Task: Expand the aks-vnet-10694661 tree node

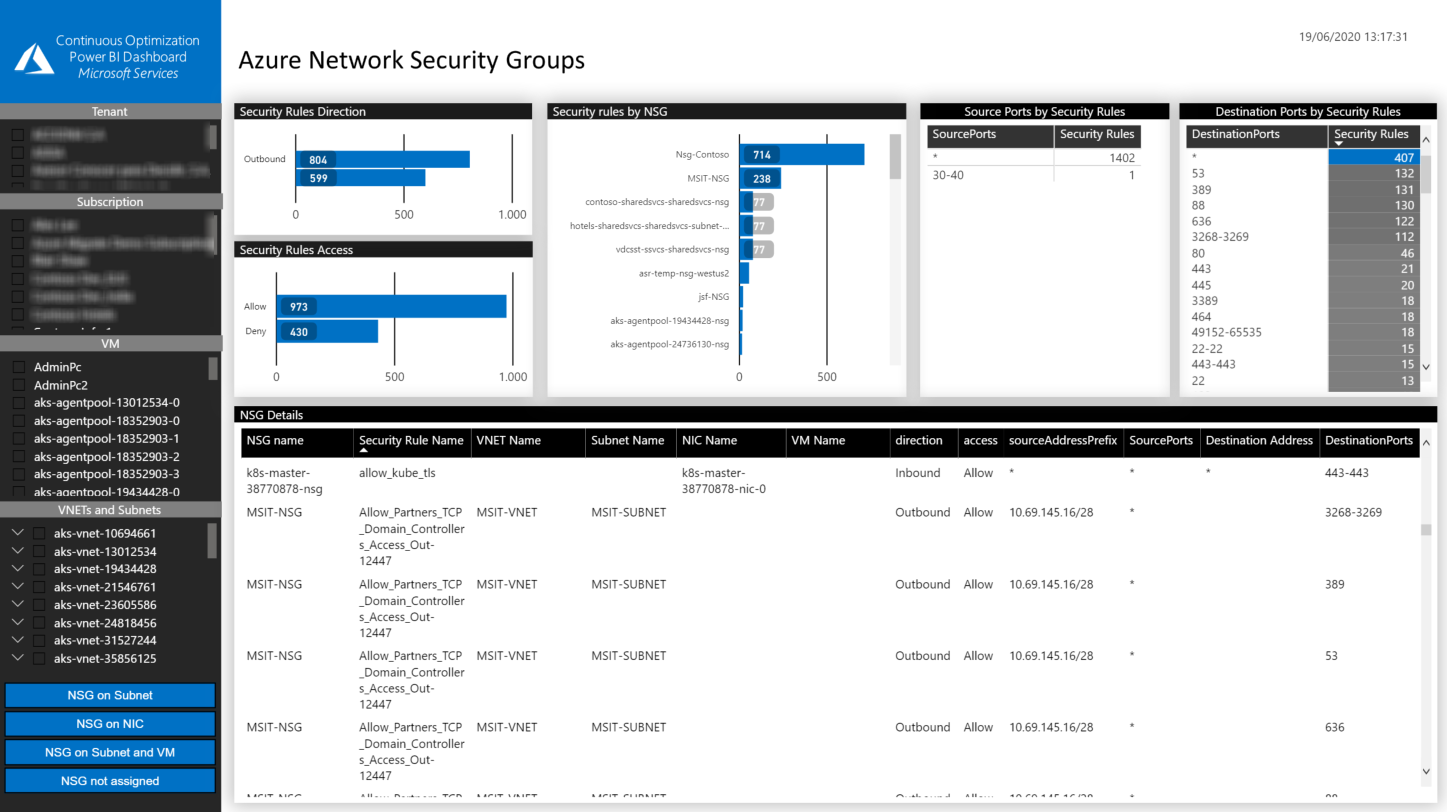Action: pyautogui.click(x=17, y=533)
